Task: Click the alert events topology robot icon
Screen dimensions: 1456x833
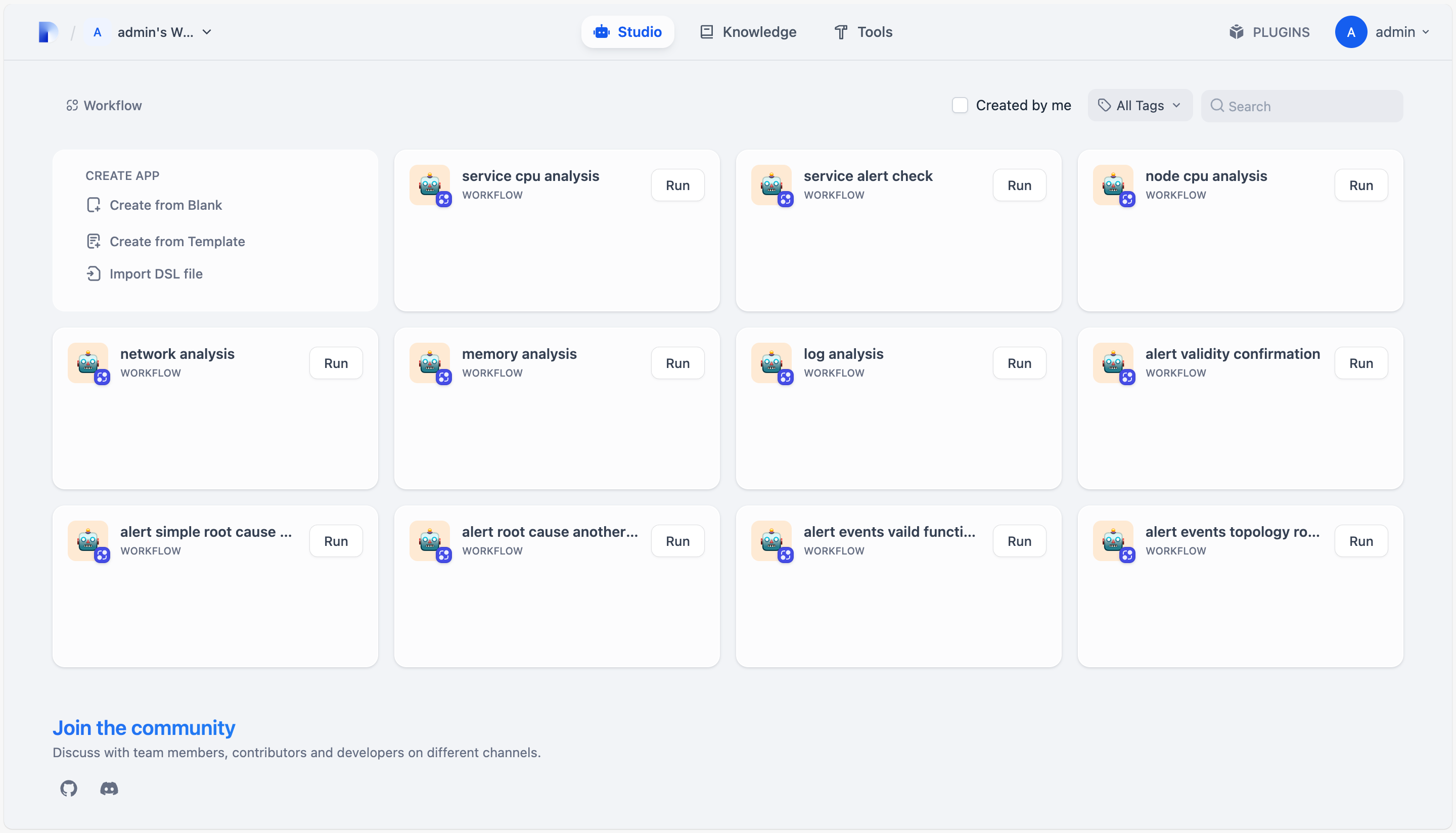Action: 1113,541
